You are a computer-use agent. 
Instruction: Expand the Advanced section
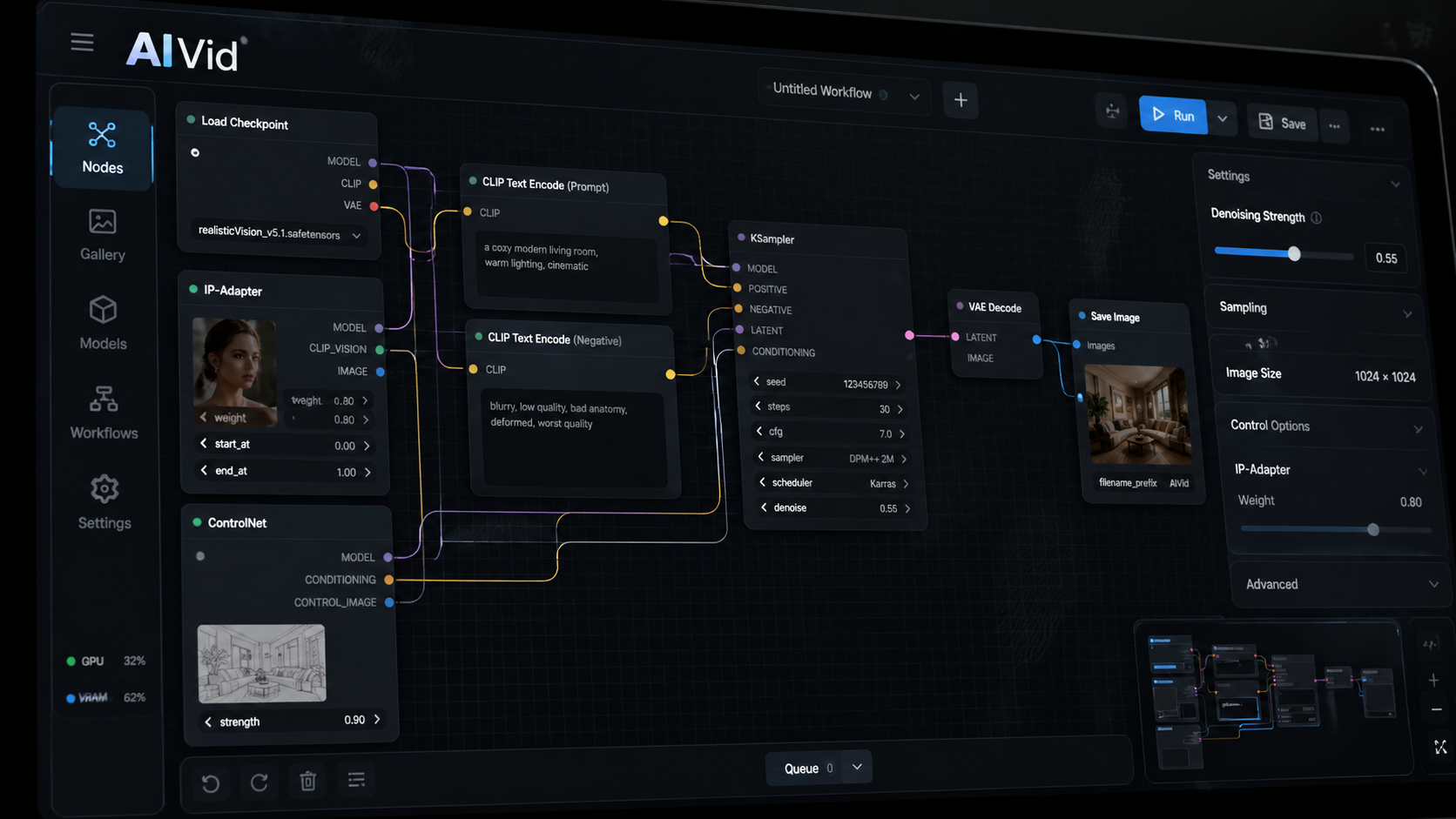pyautogui.click(x=1339, y=584)
